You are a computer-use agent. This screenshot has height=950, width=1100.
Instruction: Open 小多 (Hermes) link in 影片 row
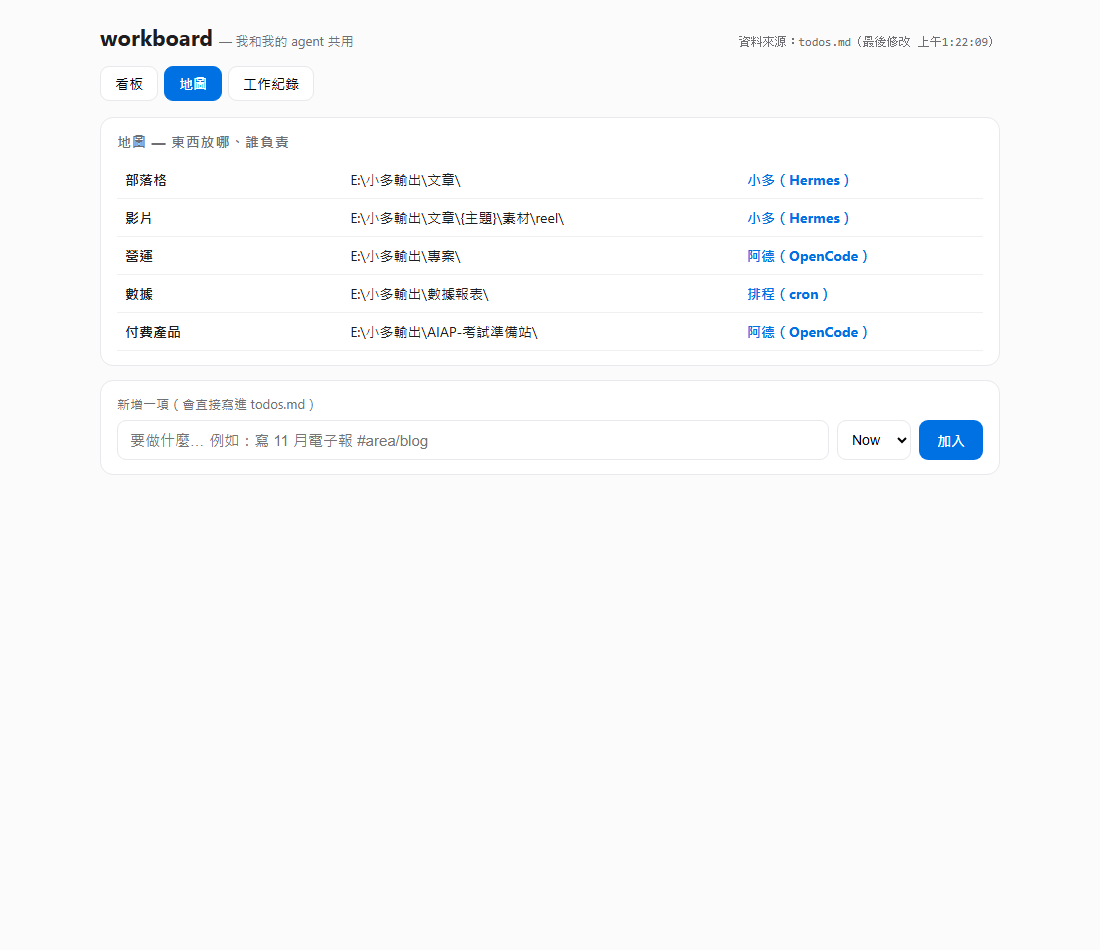coord(798,218)
